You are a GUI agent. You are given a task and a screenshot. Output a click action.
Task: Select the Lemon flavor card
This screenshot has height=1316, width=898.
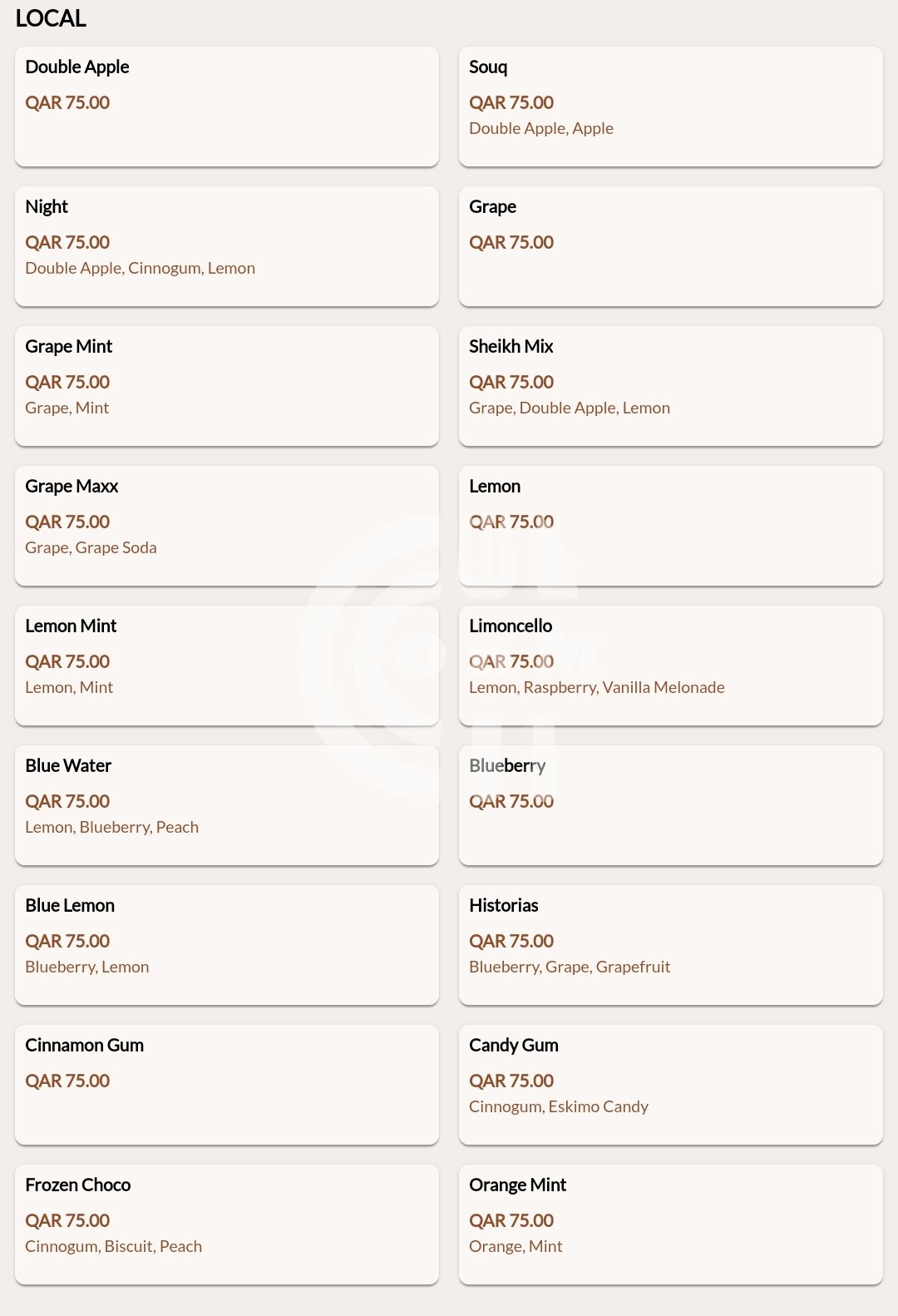(670, 525)
